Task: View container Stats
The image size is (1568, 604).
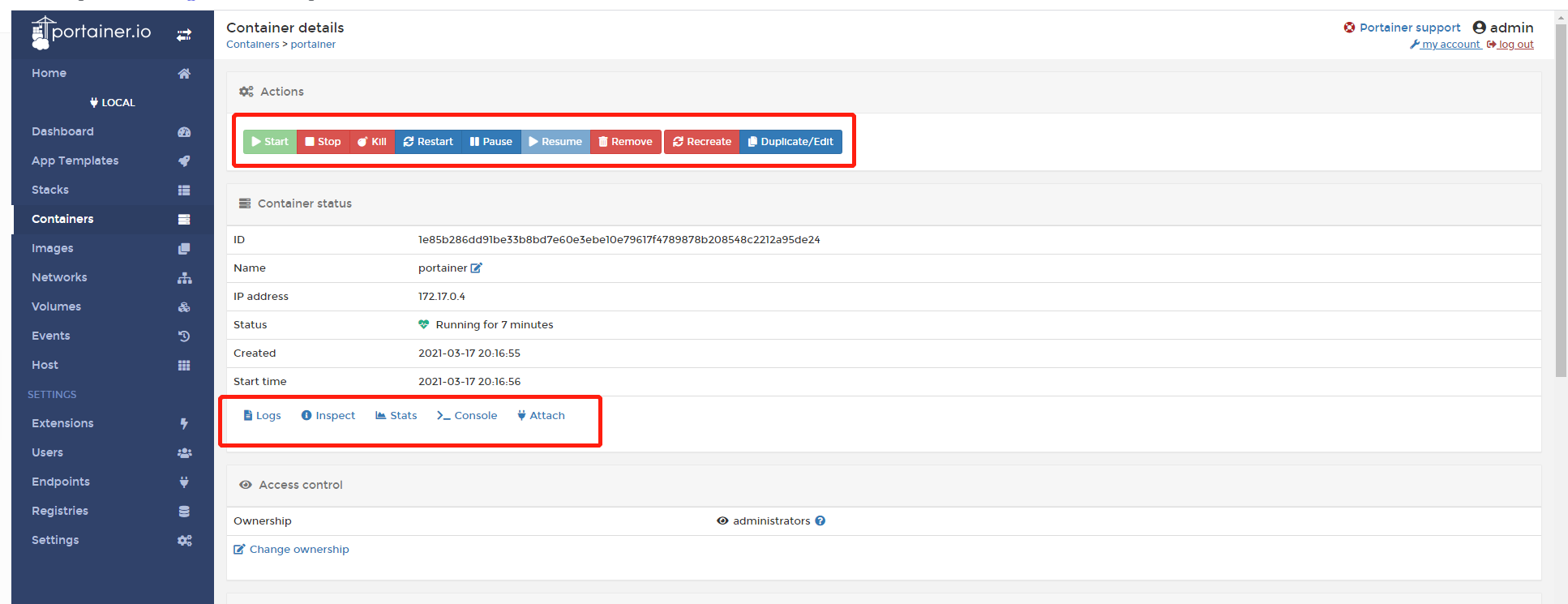Action: tap(396, 415)
